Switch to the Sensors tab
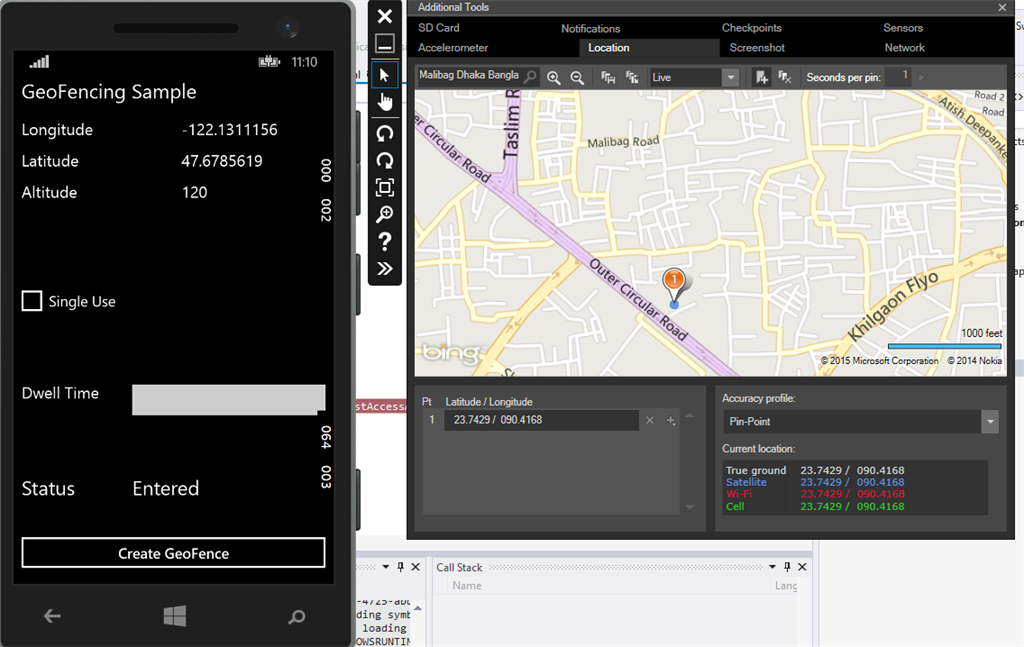 click(903, 27)
